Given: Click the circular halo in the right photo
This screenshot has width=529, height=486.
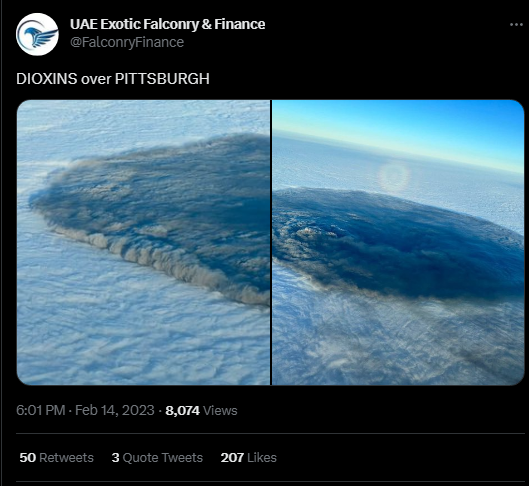Looking at the screenshot, I should 394,176.
